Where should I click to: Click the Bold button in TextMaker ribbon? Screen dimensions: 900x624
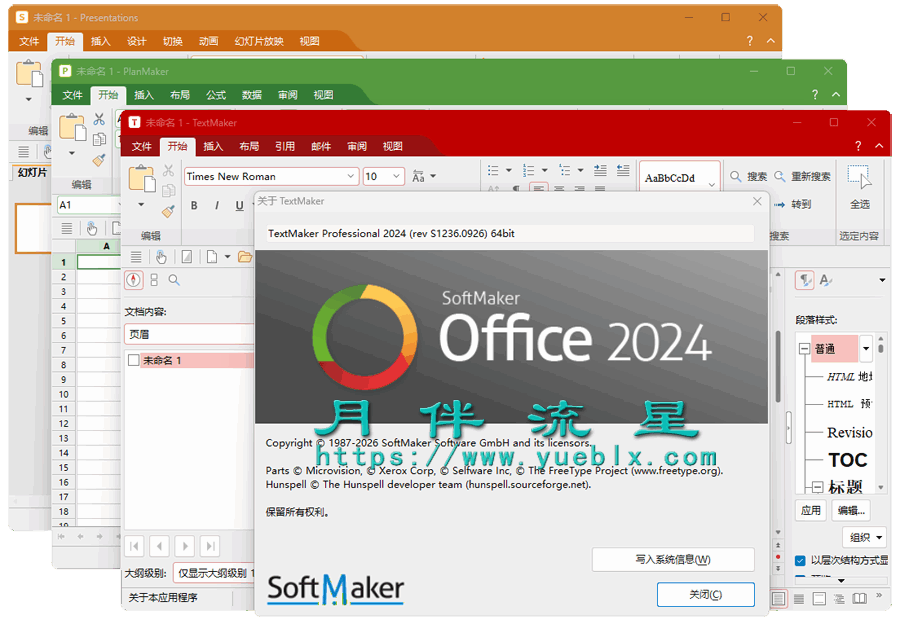194,206
